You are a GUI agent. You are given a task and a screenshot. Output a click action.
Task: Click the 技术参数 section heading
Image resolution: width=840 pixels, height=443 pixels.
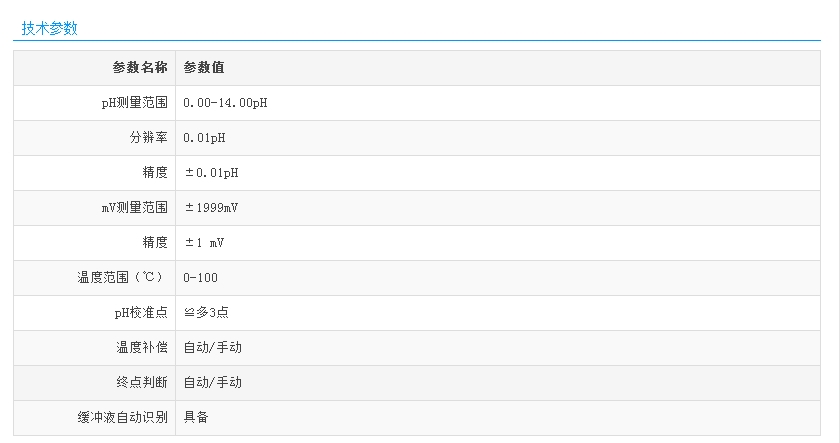coord(50,29)
